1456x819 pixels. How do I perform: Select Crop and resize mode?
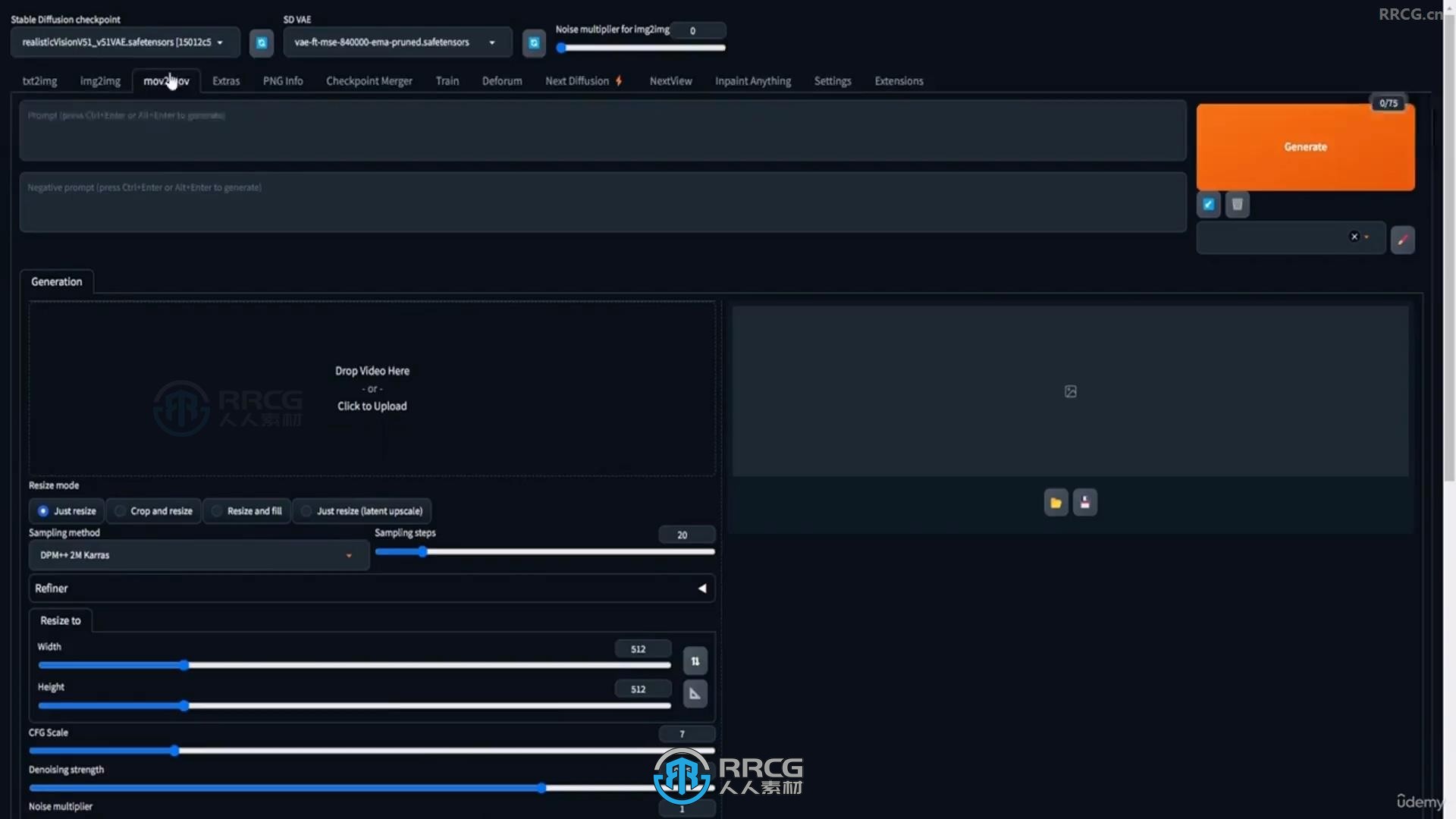pyautogui.click(x=154, y=511)
